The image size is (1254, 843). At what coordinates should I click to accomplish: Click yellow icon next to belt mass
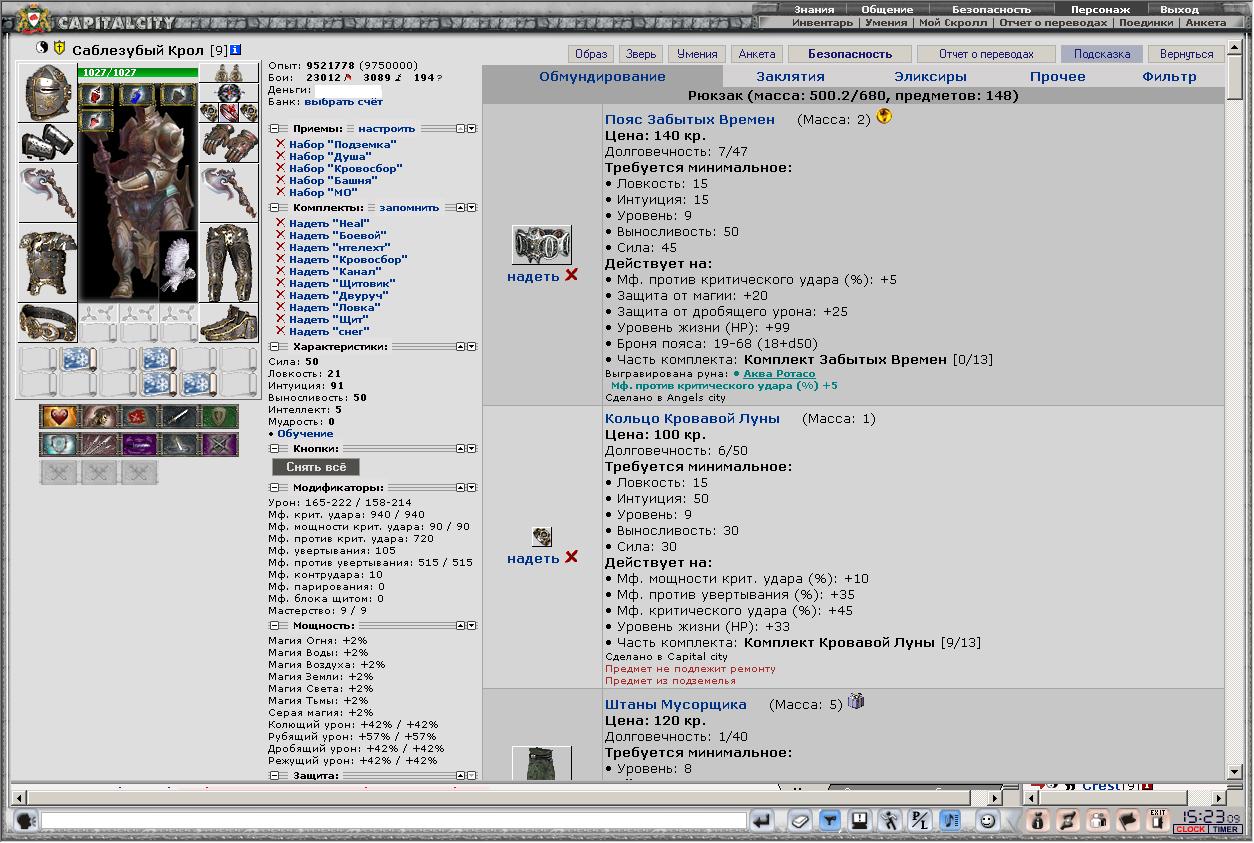tap(884, 117)
